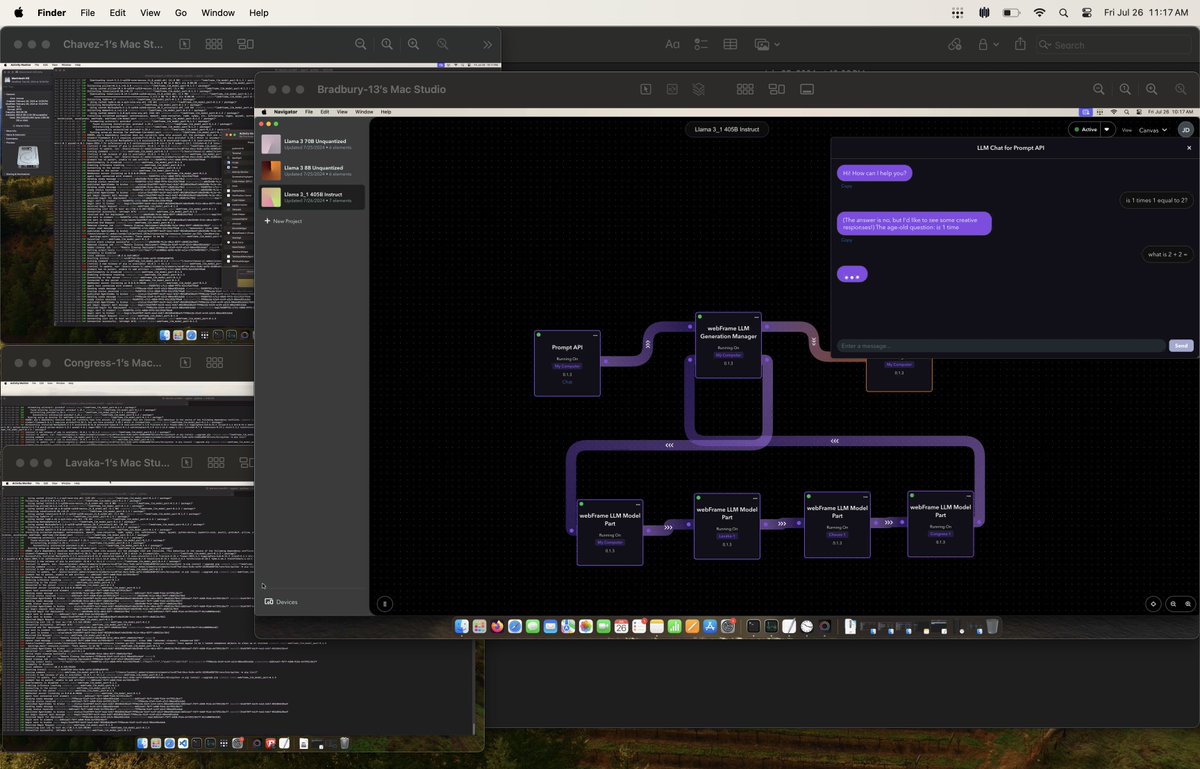Select the Prompt API node
This screenshot has width=1200, height=769.
567,363
